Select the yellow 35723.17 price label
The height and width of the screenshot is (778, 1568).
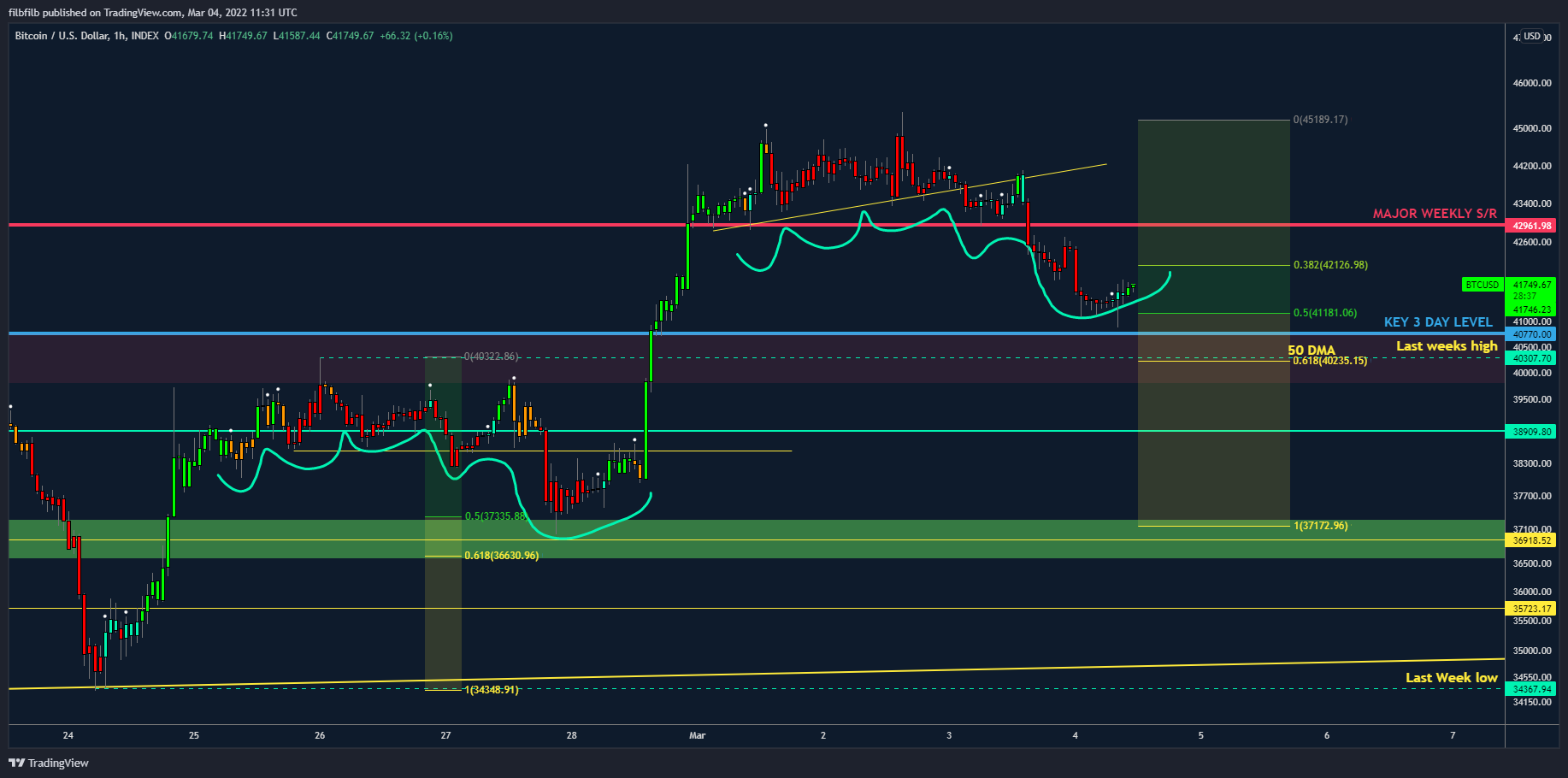coord(1531,609)
